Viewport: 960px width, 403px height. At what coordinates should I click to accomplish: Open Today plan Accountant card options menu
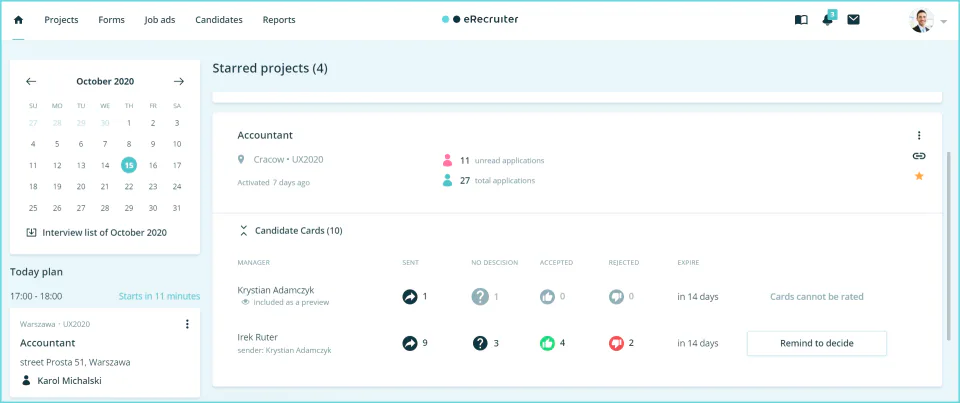pos(187,324)
